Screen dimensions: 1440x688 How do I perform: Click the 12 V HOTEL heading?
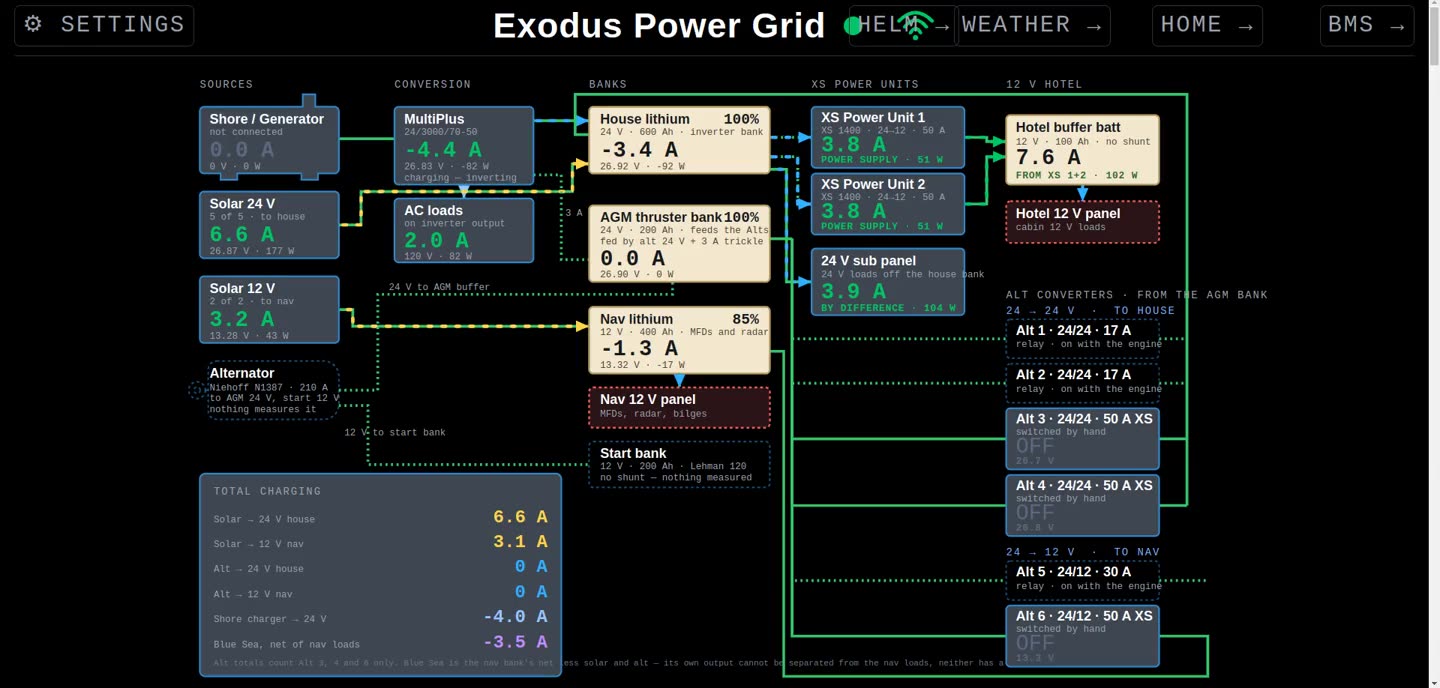(x=1044, y=85)
